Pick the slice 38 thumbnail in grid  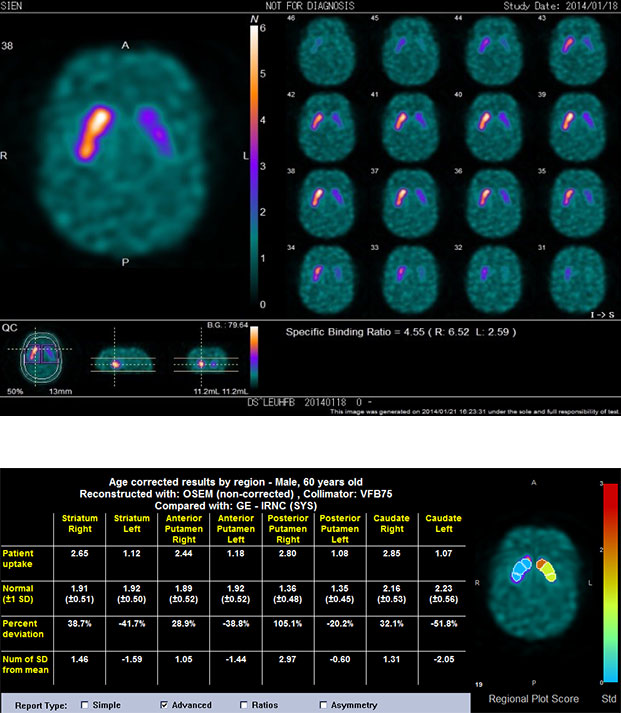(x=327, y=204)
